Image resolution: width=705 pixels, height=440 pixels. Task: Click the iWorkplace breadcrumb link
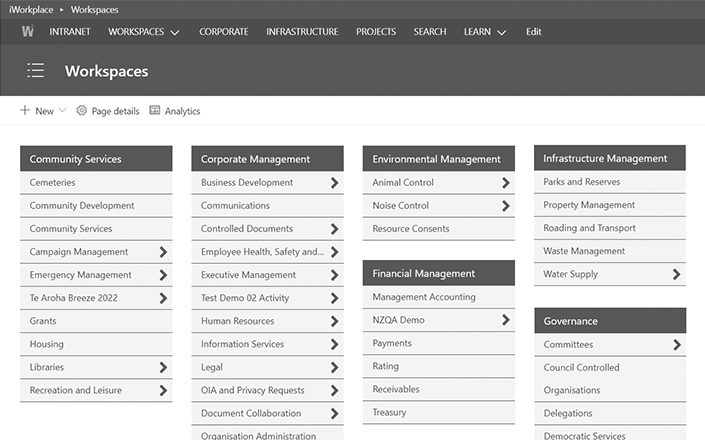(x=30, y=9)
